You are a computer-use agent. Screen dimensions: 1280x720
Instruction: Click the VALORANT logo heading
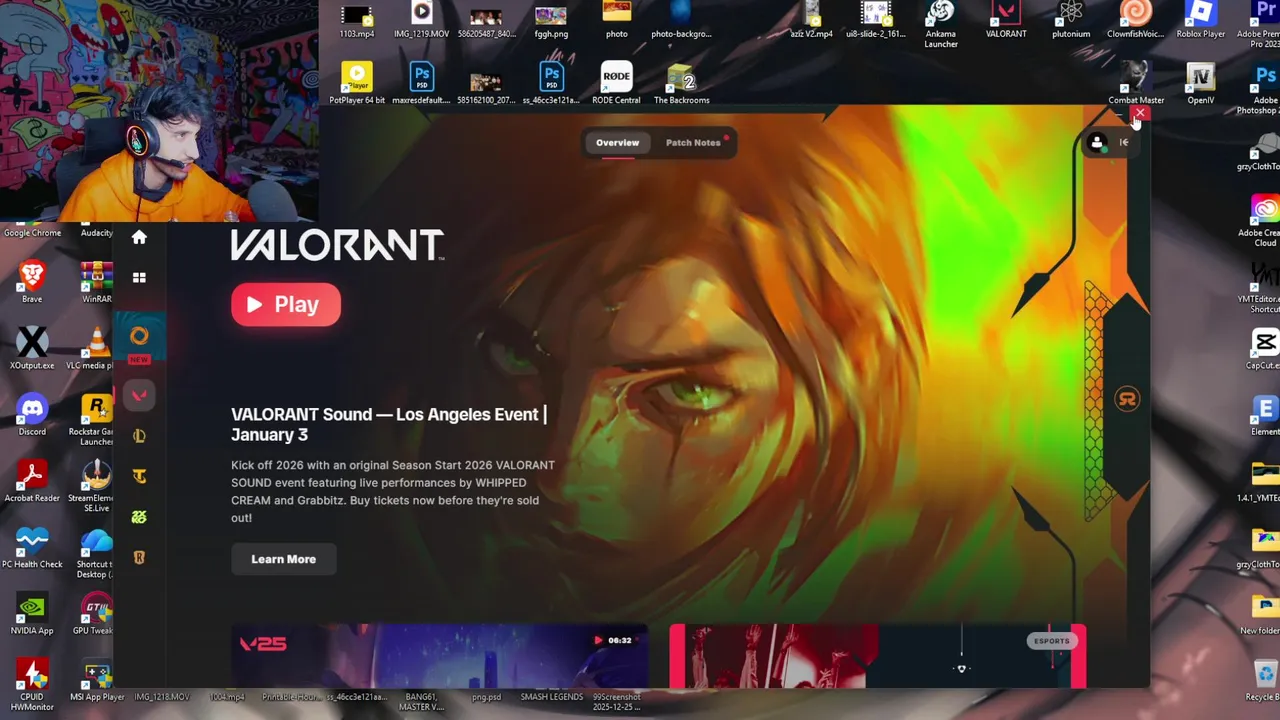[x=338, y=245]
